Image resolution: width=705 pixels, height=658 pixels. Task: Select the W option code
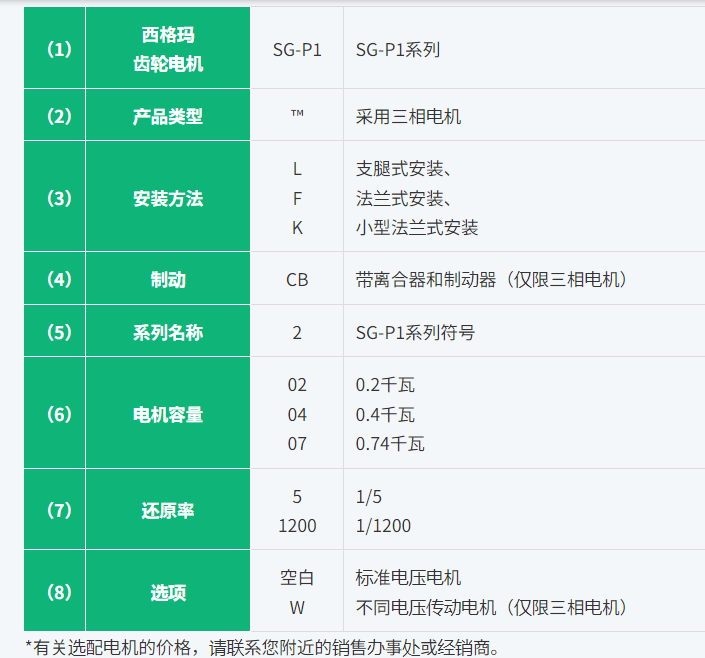coord(297,608)
